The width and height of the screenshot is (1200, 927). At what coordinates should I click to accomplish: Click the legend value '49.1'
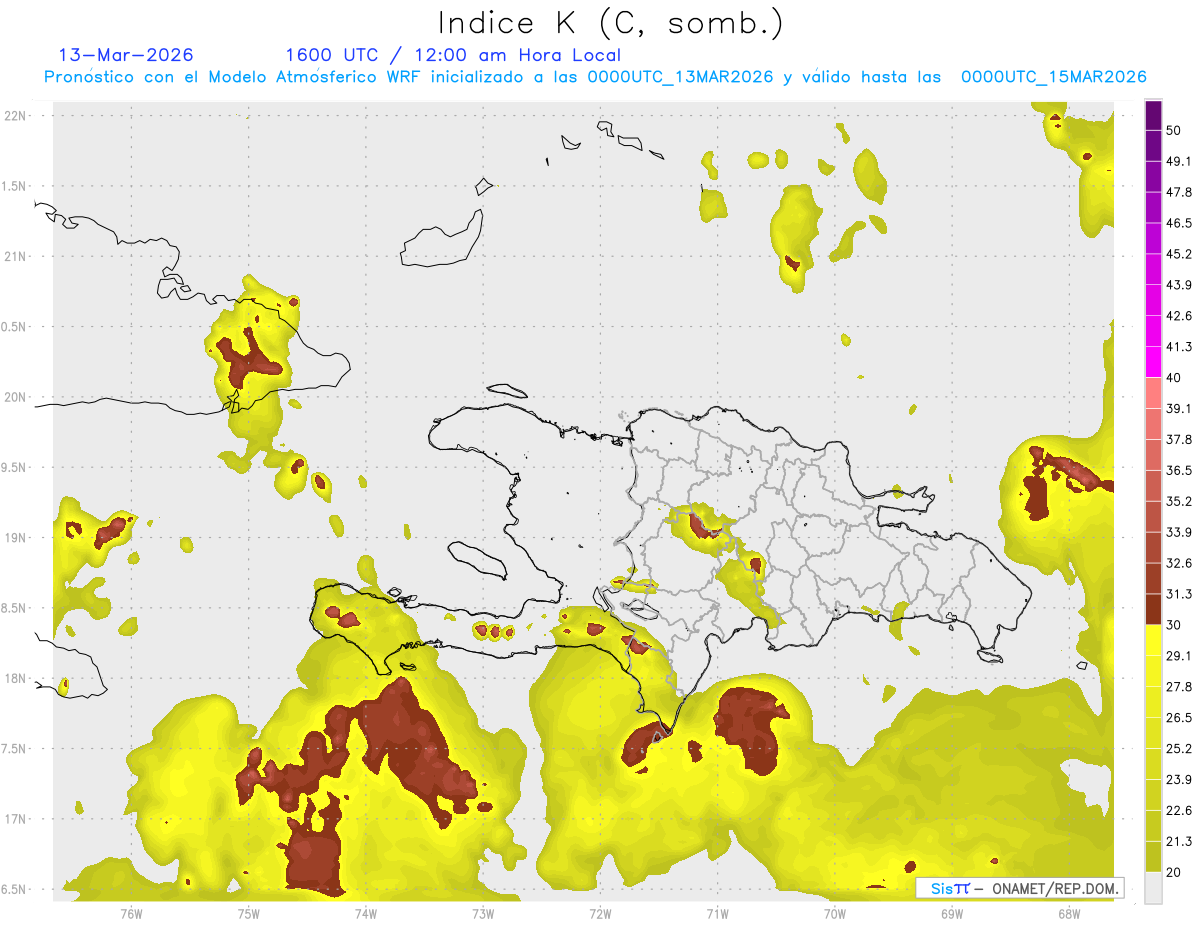[1179, 161]
